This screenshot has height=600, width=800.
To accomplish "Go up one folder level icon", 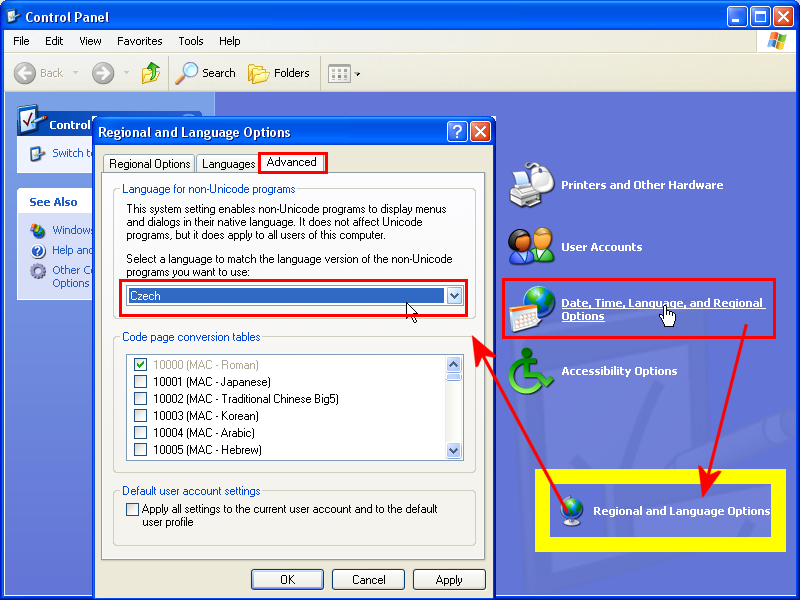I will [151, 73].
